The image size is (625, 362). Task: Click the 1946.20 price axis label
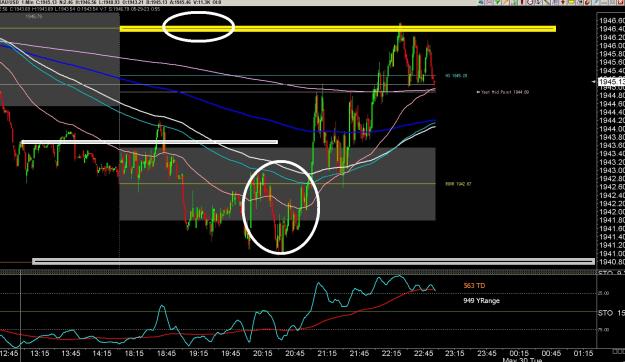[x=612, y=37]
